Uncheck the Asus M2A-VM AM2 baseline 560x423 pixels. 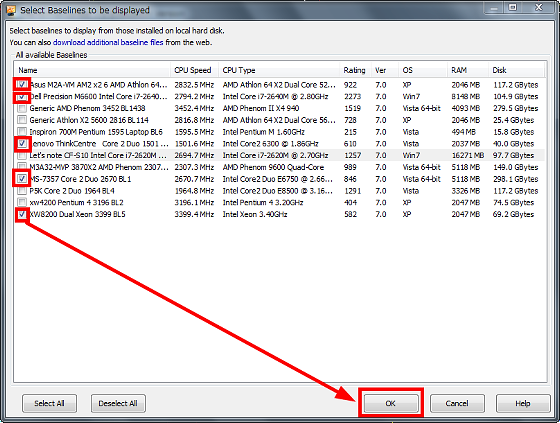pos(22,85)
